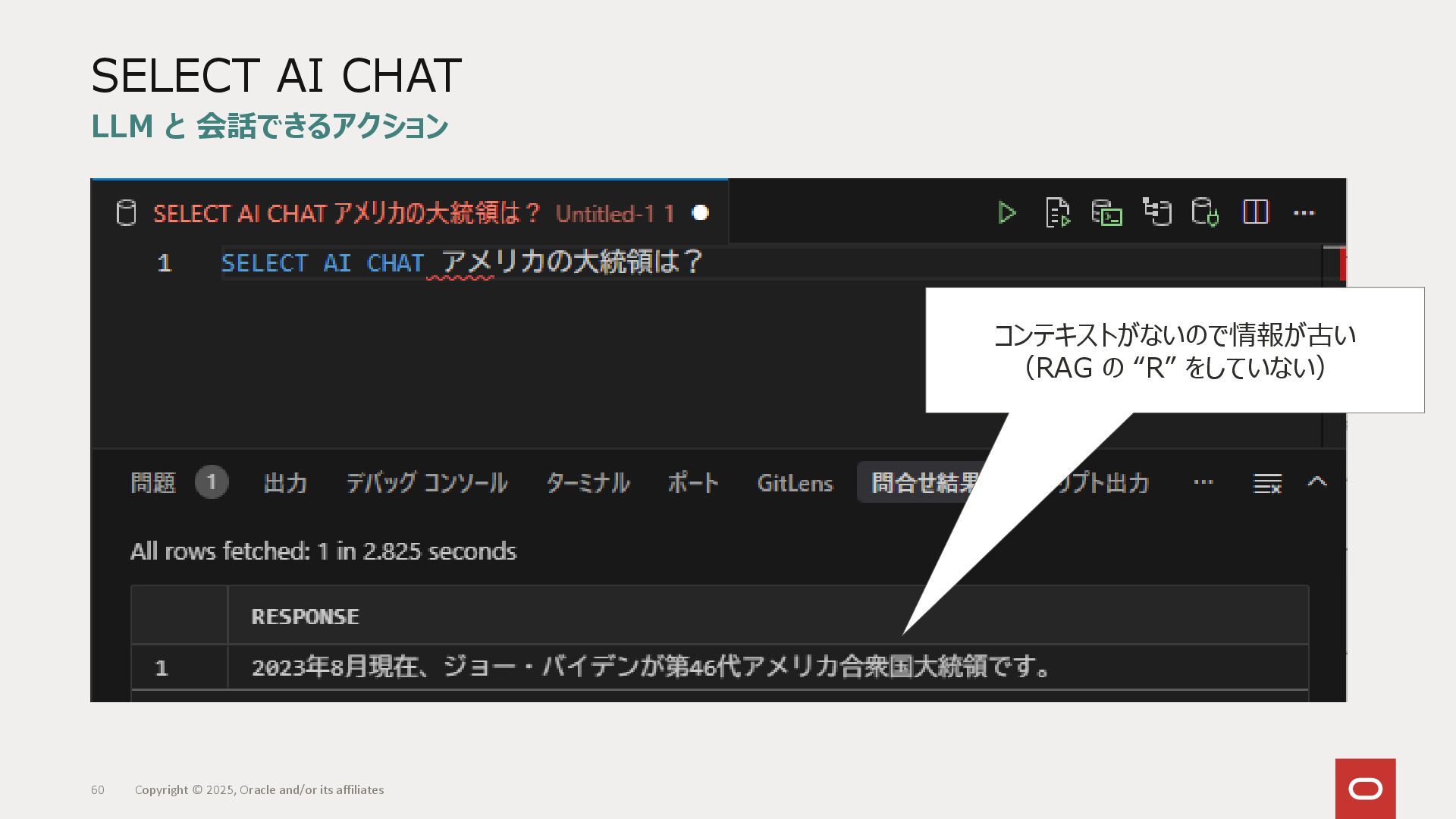Open editor More Actions ellipsis menu

(1304, 213)
